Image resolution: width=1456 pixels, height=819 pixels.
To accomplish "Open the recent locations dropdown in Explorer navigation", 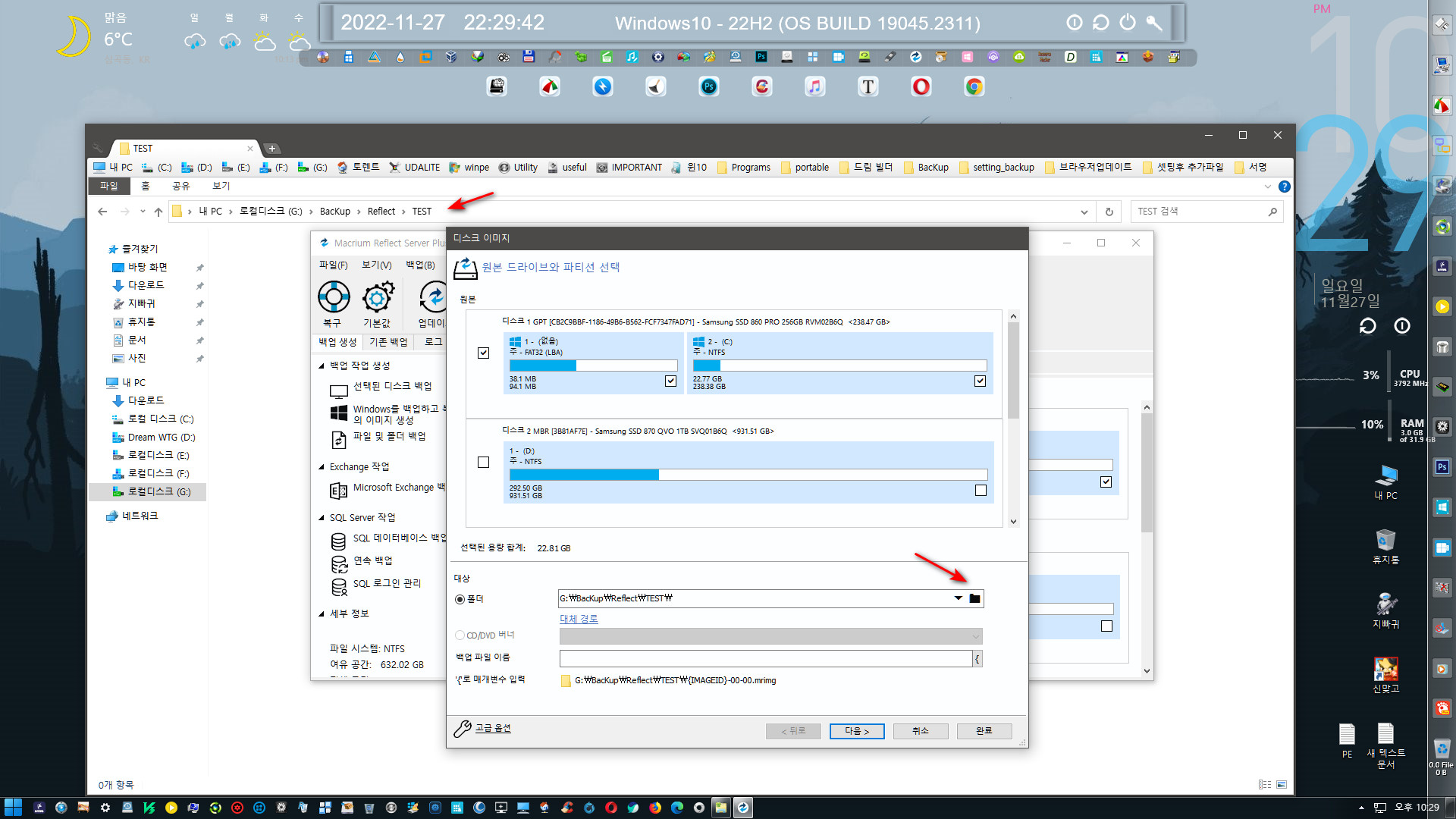I will click(x=143, y=212).
